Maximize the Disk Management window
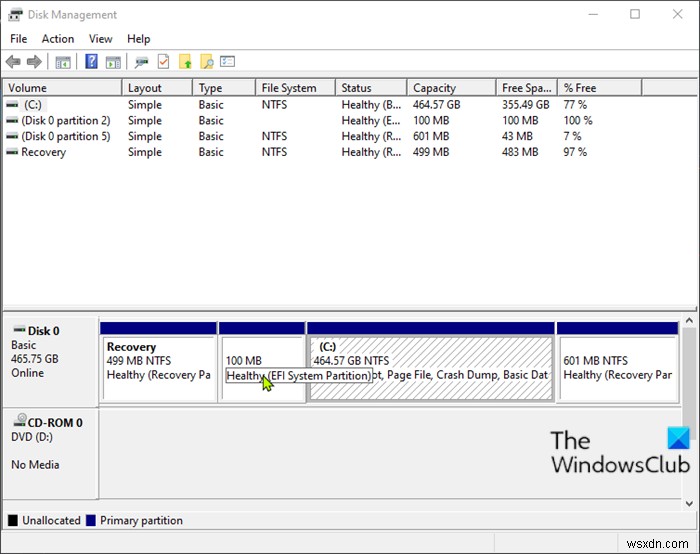This screenshot has width=700, height=554. [x=635, y=14]
